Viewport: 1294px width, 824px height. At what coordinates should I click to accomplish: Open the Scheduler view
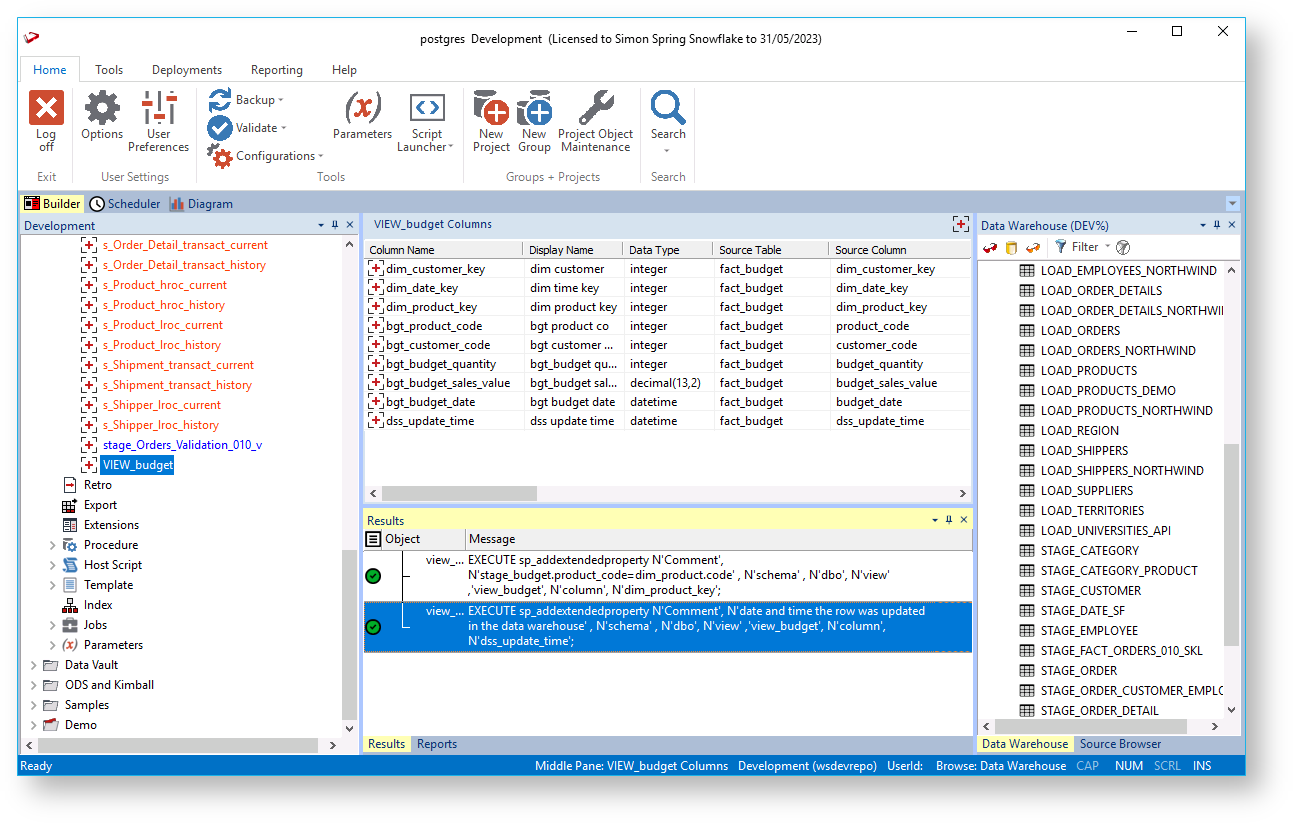(x=125, y=204)
